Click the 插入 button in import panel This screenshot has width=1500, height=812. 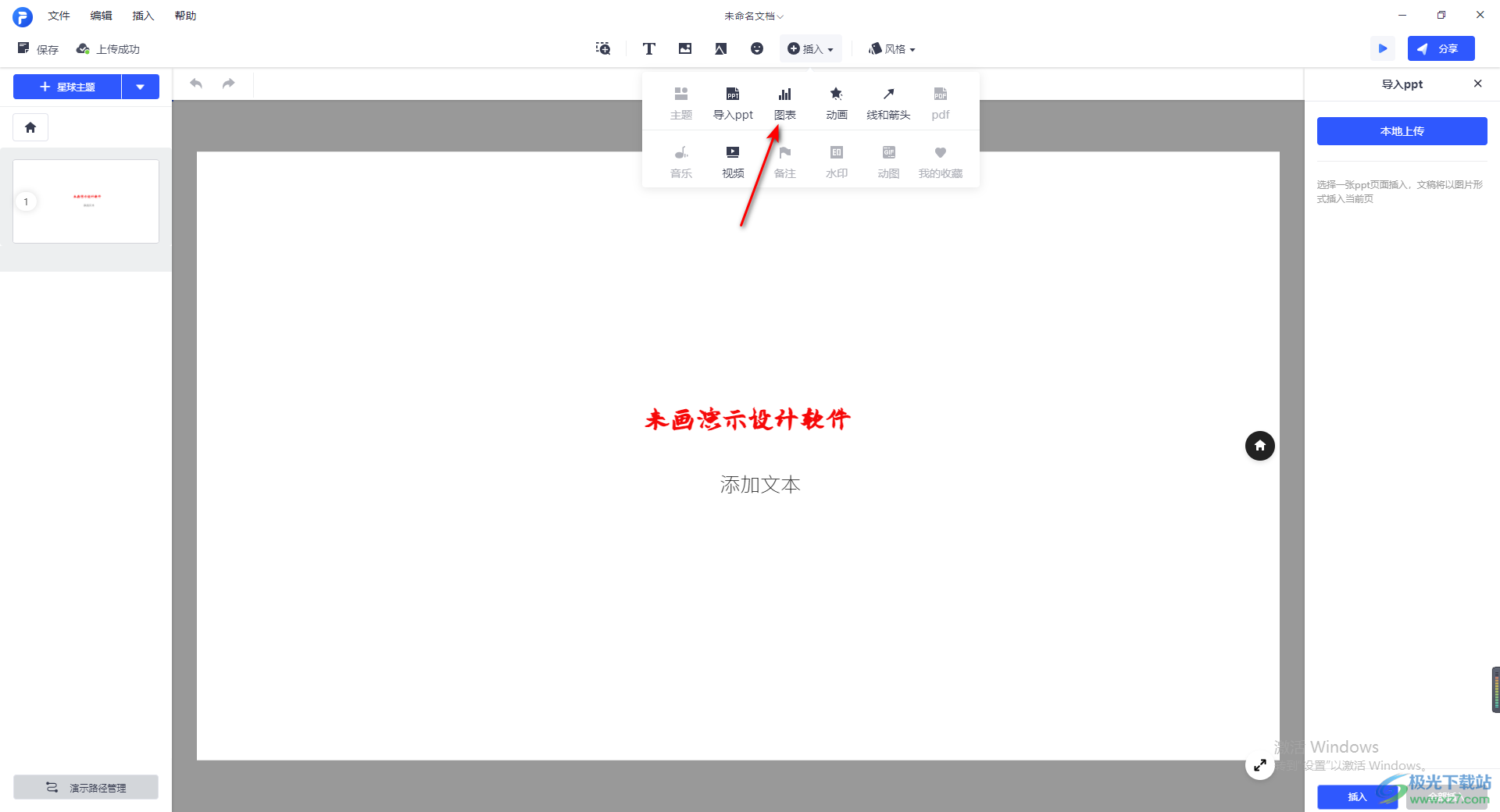1357,796
